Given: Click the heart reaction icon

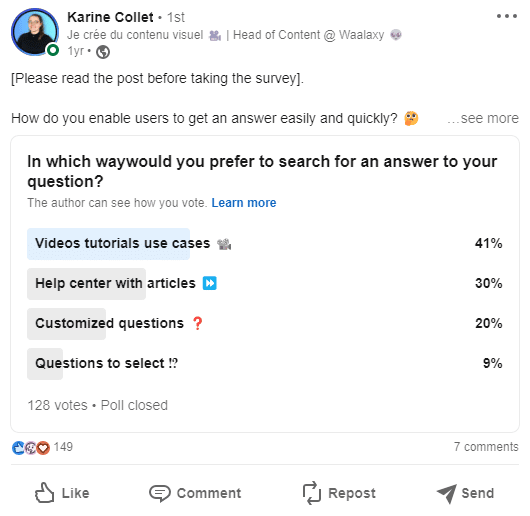Looking at the screenshot, I should (x=43, y=448).
